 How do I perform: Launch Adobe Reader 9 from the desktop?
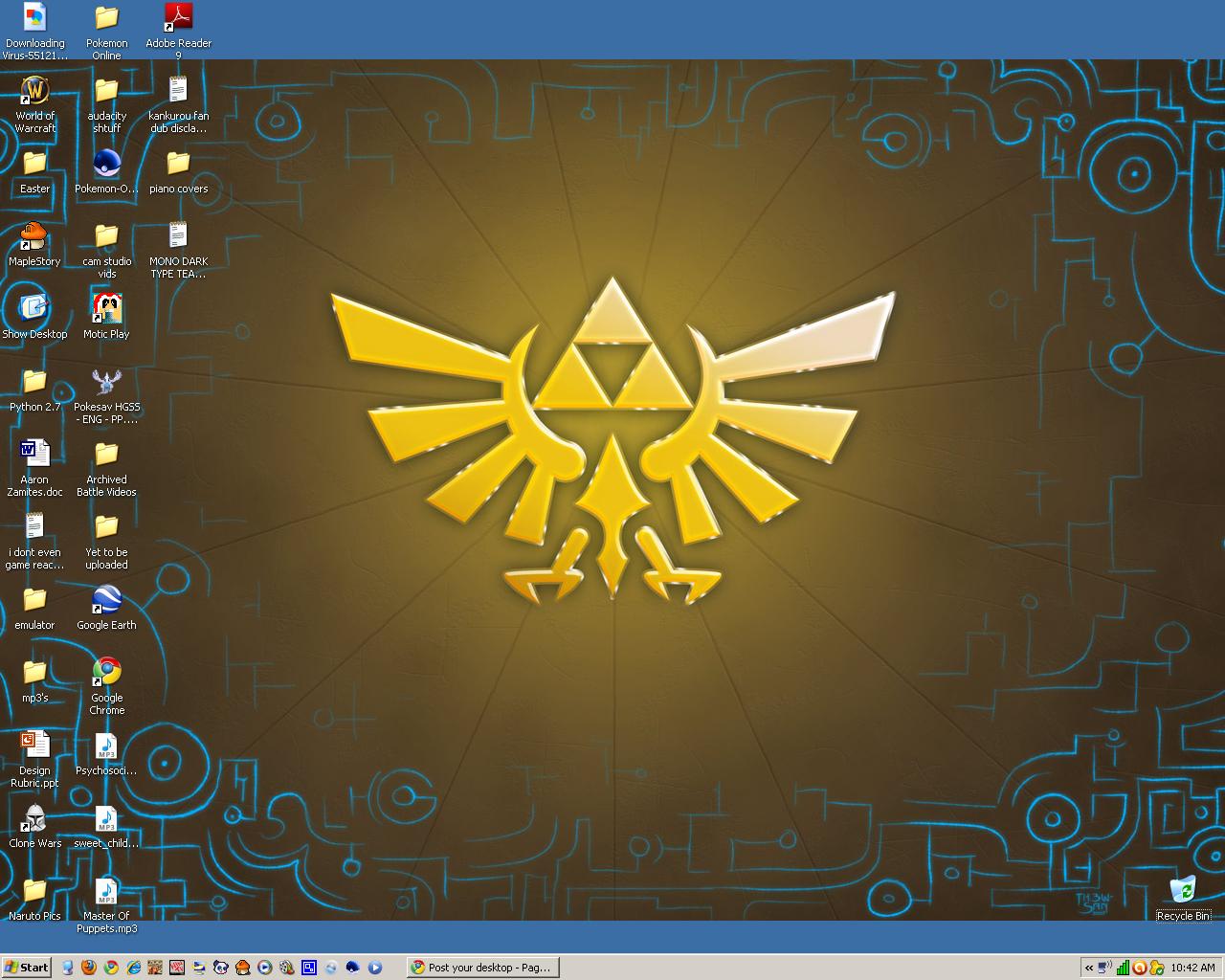click(x=178, y=18)
